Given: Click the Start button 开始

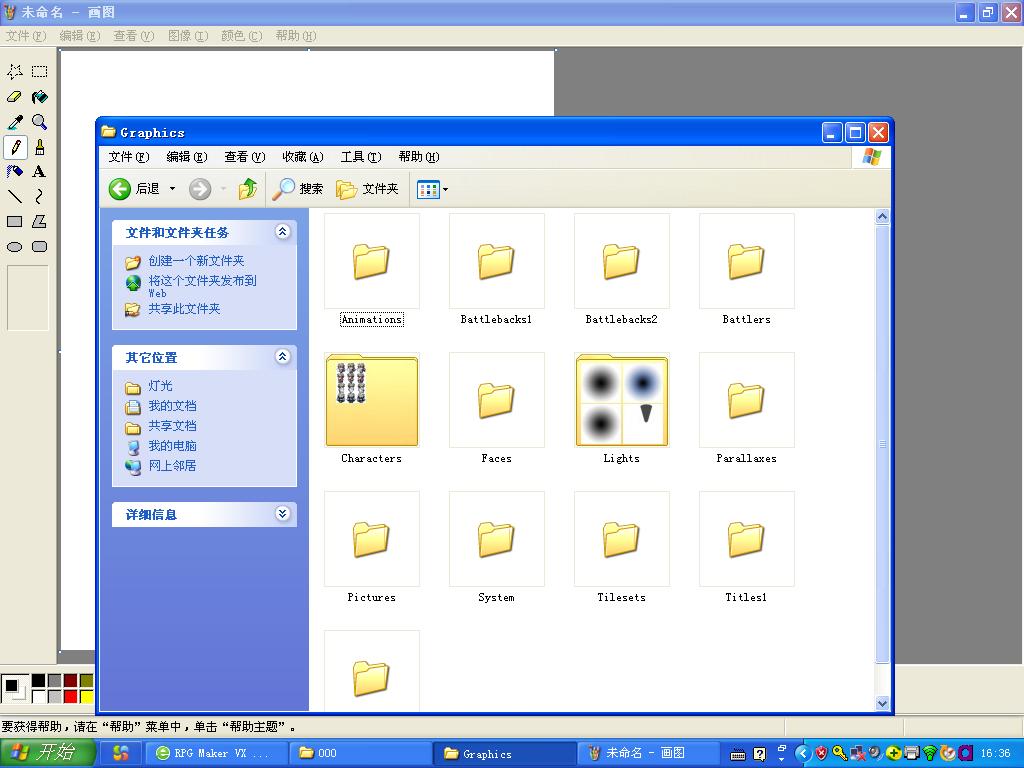Looking at the screenshot, I should [48, 753].
